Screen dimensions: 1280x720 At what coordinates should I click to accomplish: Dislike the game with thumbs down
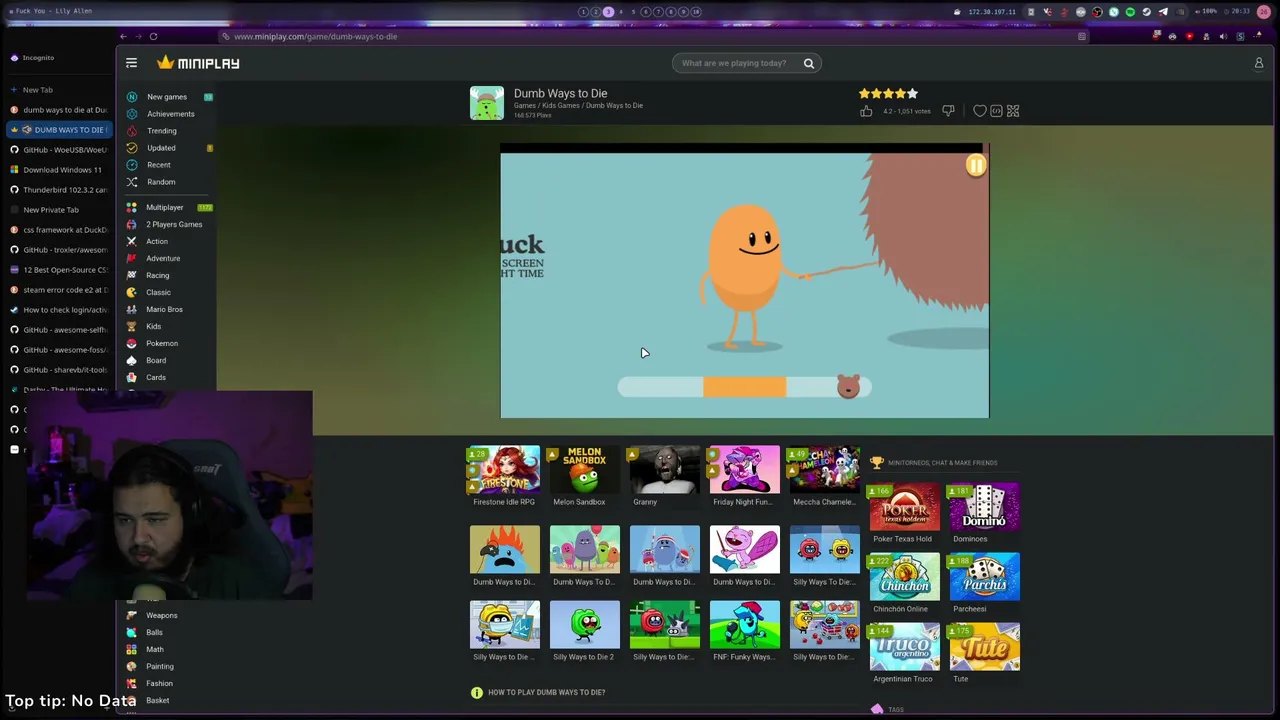tap(948, 111)
